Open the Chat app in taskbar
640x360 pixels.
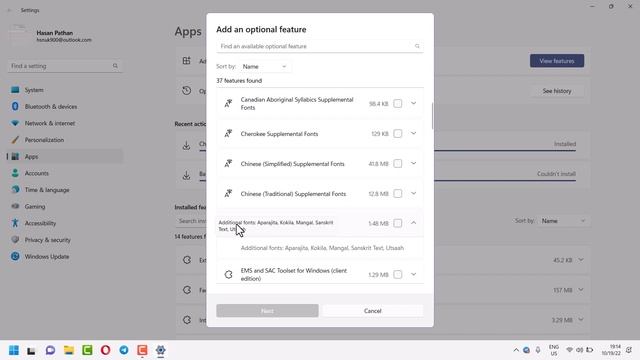(x=50, y=350)
